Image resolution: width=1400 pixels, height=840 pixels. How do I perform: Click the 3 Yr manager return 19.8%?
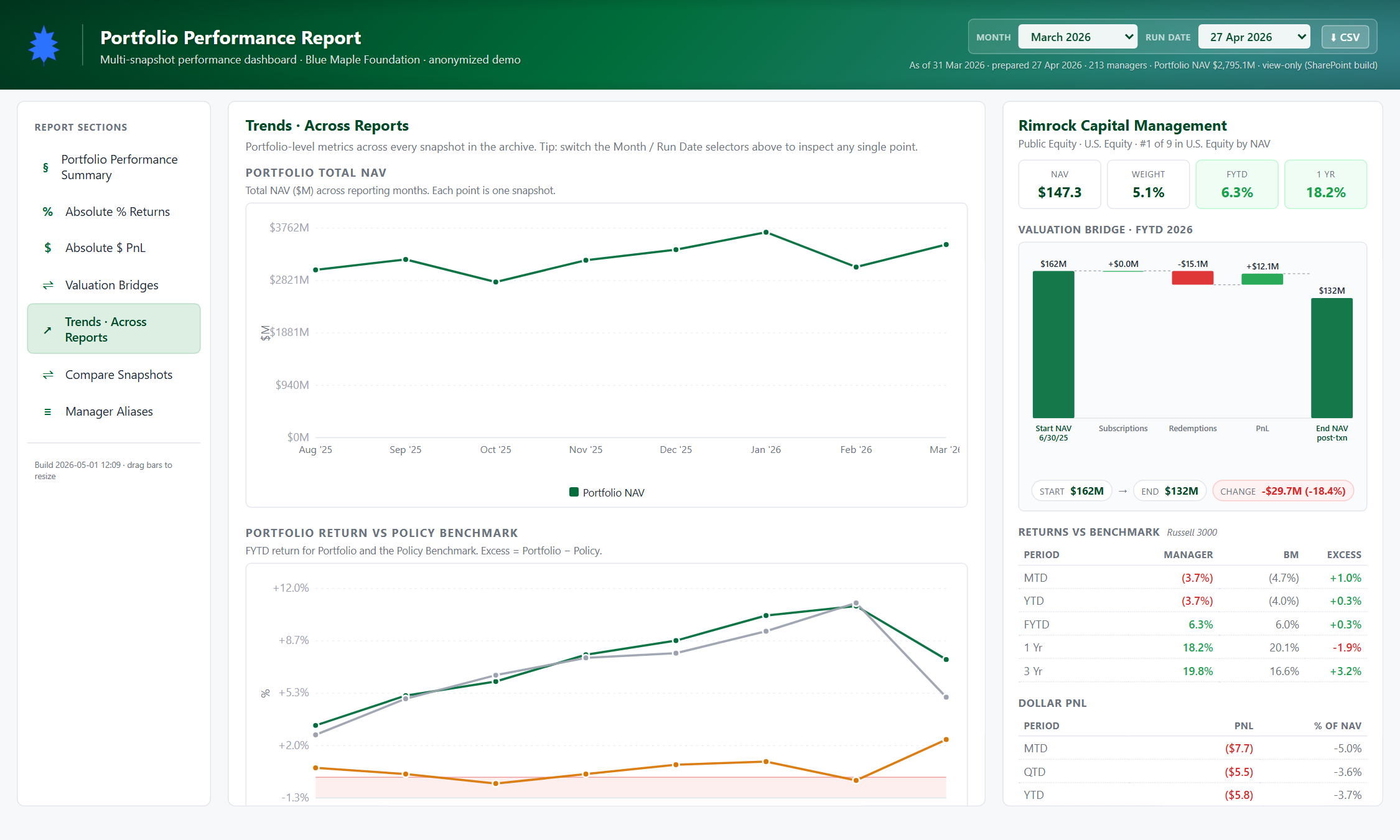click(1198, 671)
